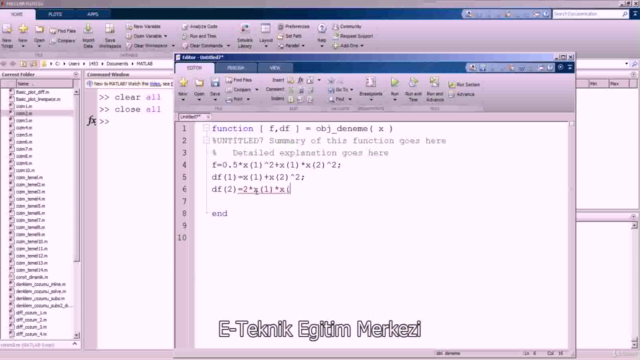Click the Video link in the Command Window
The image size is (640, 360).
point(155,84)
